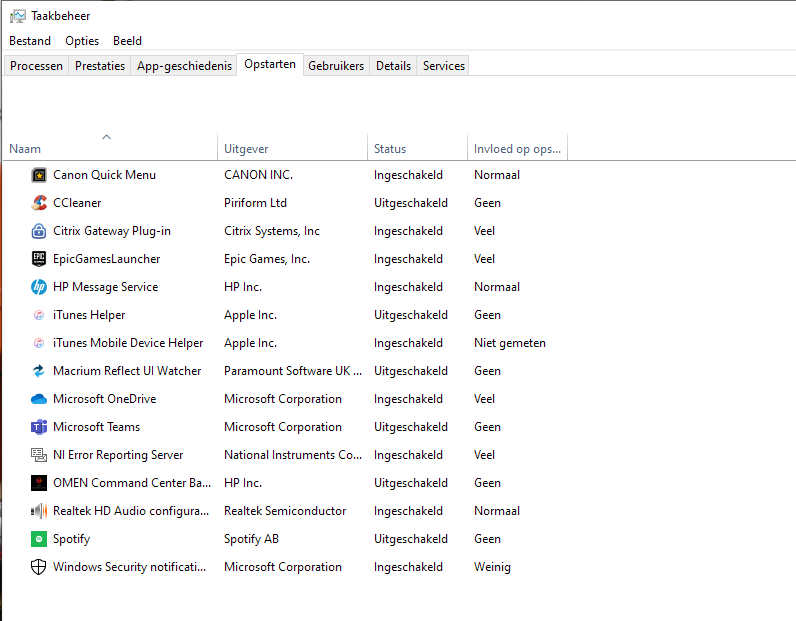The height and width of the screenshot is (621, 796).
Task: Click the HP Message Service logo icon
Action: (39, 287)
